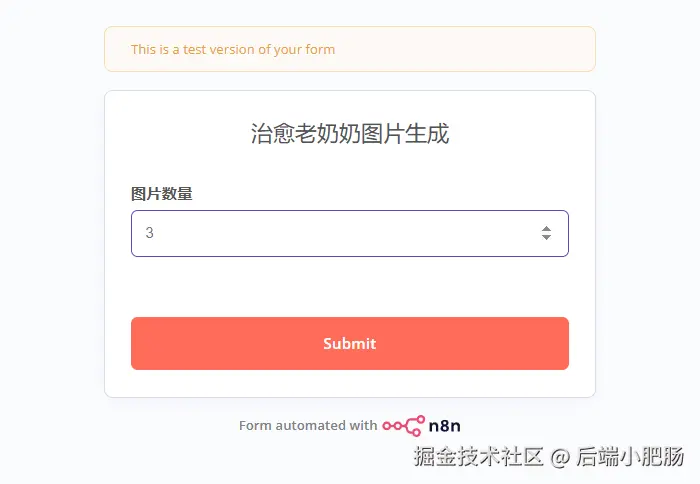This screenshot has height=484, width=700.
Task: Click the 掘金技术社区 watermark text
Action: click(x=479, y=457)
